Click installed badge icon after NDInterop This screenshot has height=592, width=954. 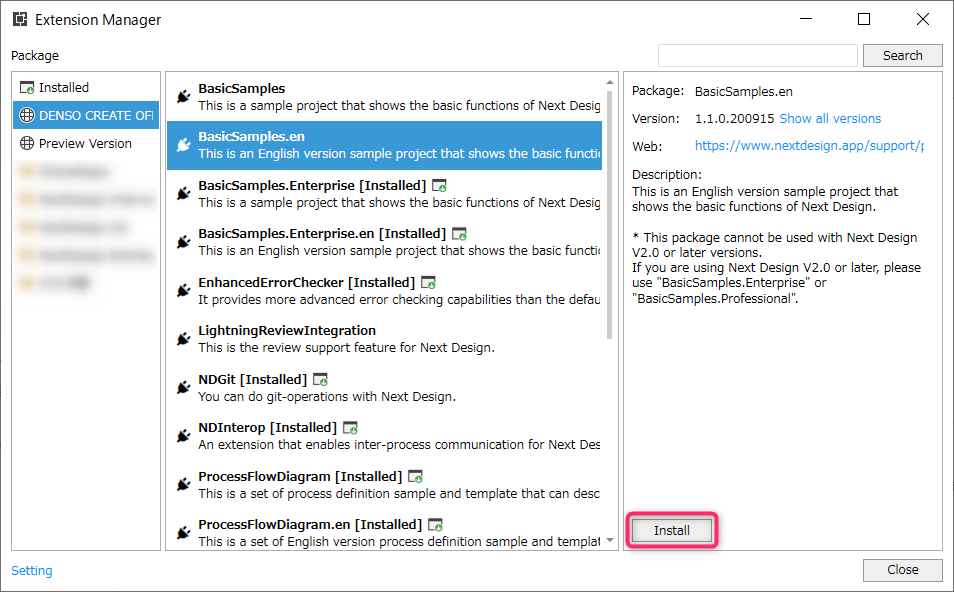coord(350,428)
